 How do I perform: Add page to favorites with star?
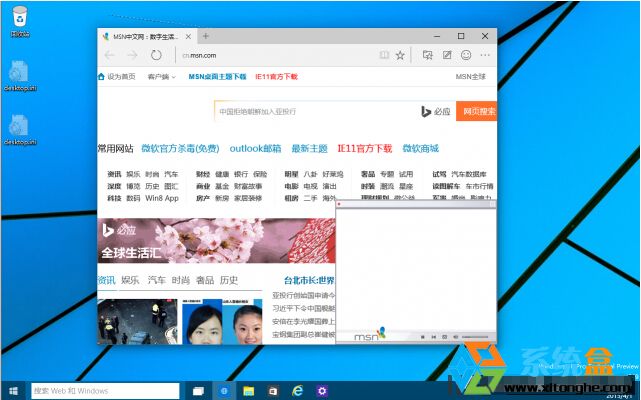pyautogui.click(x=400, y=55)
